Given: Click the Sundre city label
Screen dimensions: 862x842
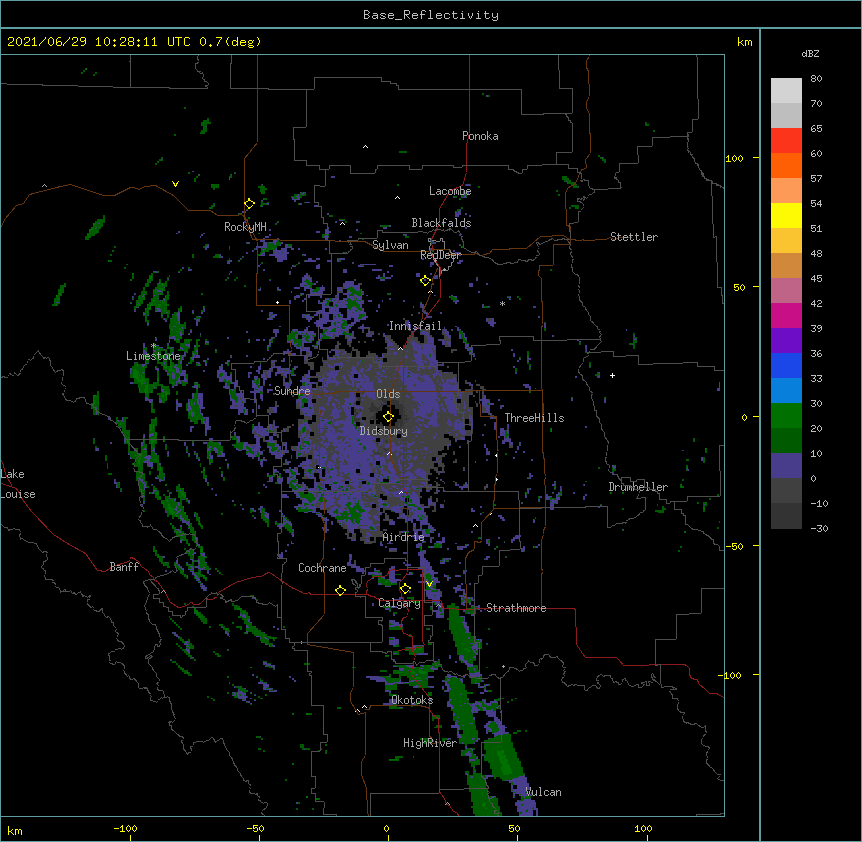Looking at the screenshot, I should [292, 391].
